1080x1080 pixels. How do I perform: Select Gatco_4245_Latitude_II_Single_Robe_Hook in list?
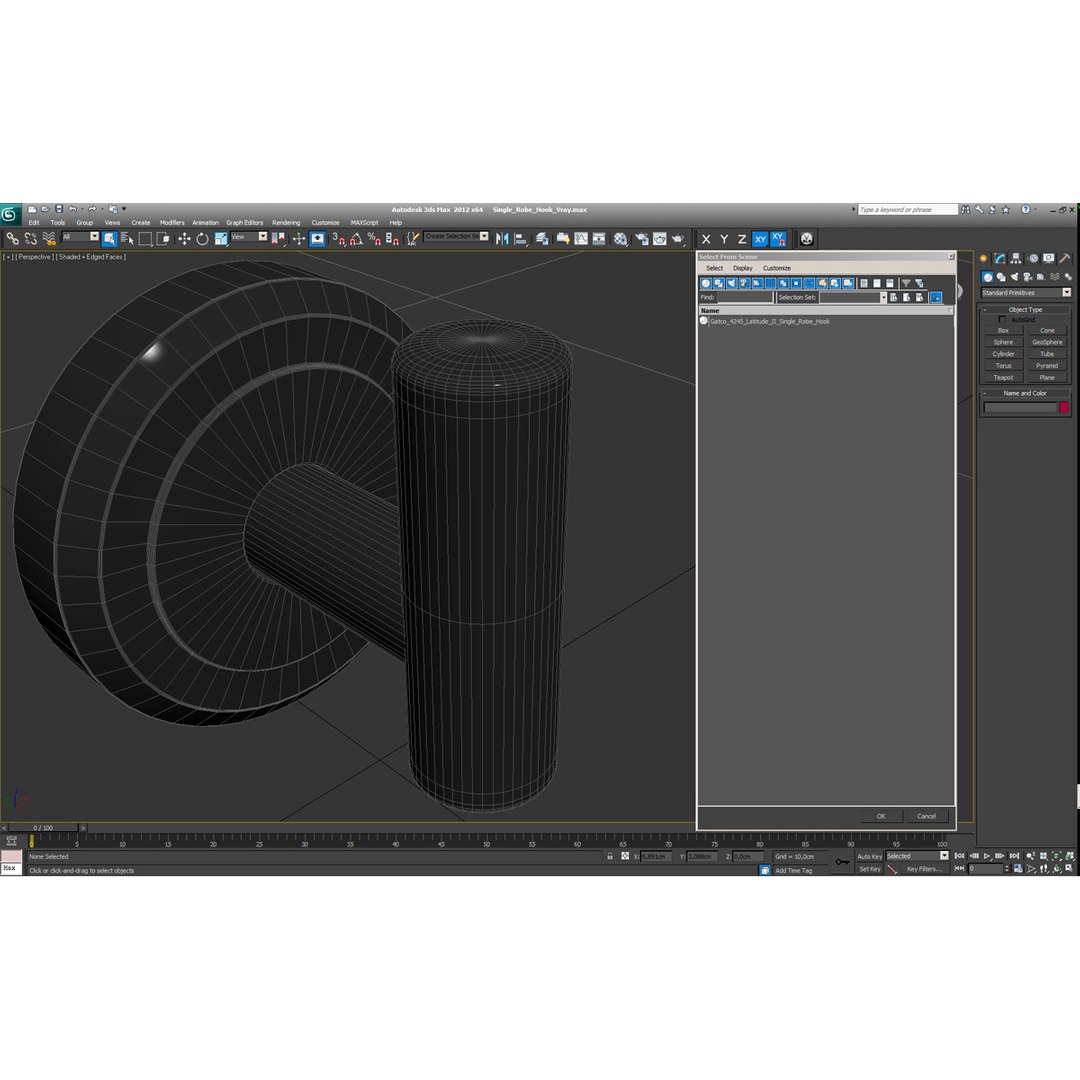pyautogui.click(x=769, y=322)
